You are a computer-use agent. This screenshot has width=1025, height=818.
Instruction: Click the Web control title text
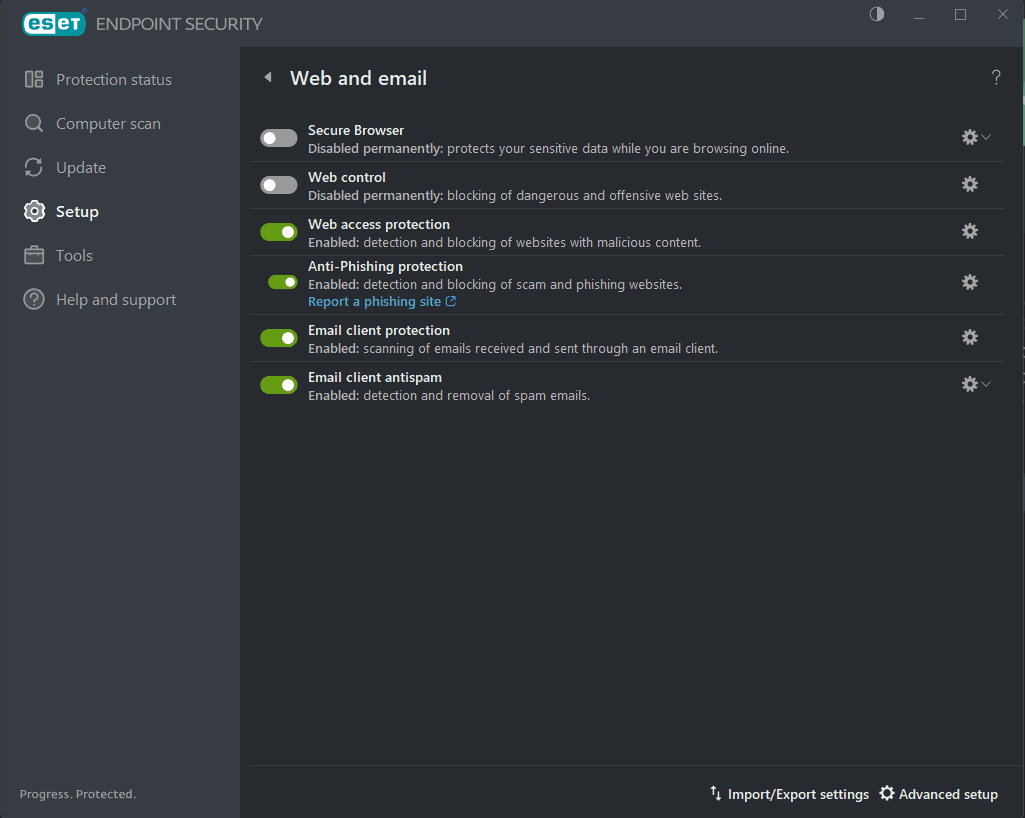pos(346,177)
